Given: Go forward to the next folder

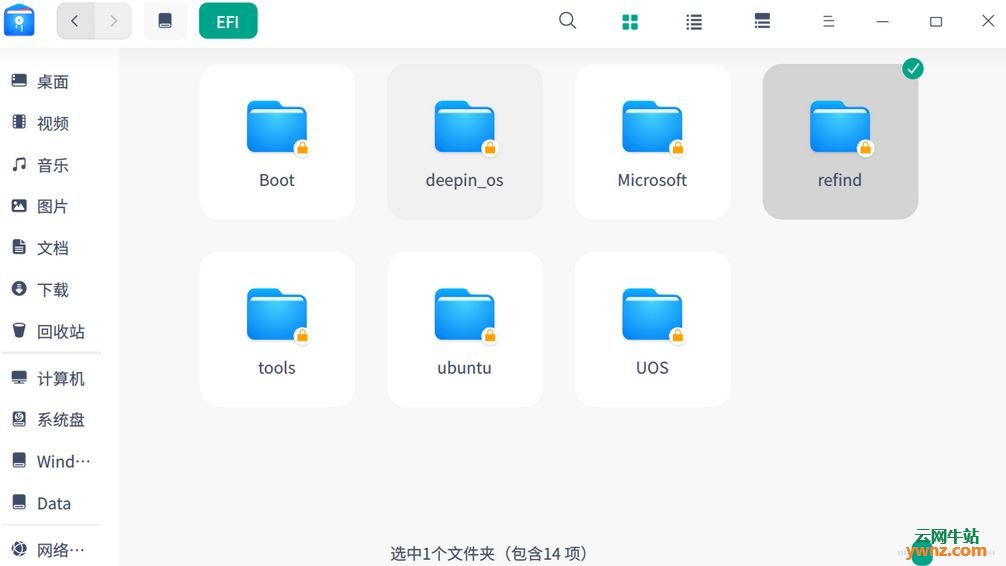Looking at the screenshot, I should tap(114, 21).
